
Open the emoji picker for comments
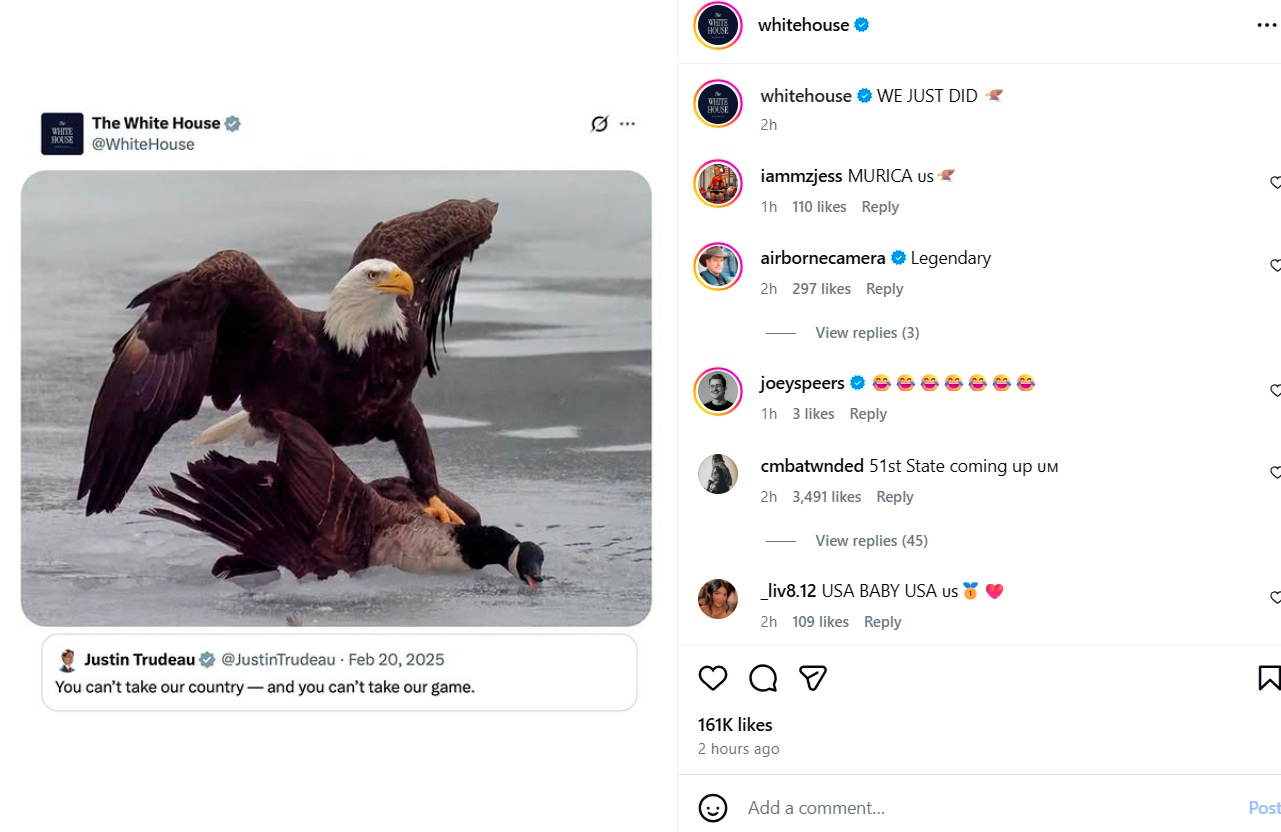(713, 807)
